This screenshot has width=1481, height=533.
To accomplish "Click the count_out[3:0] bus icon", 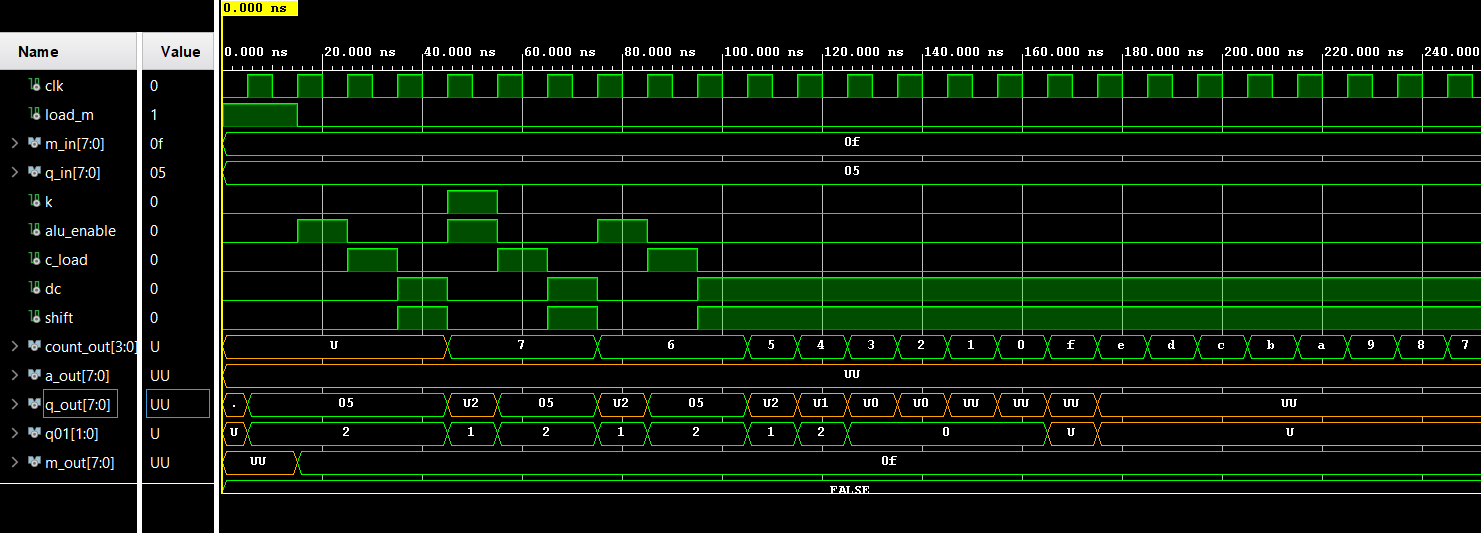I will coord(34,347).
